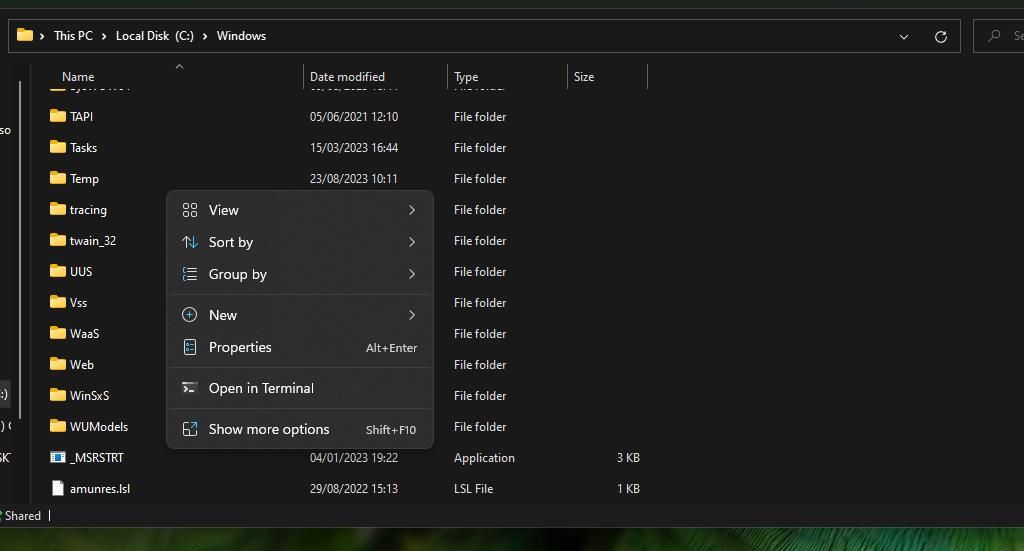This screenshot has width=1024, height=551.
Task: Click the refresh icon in address bar
Action: point(940,36)
